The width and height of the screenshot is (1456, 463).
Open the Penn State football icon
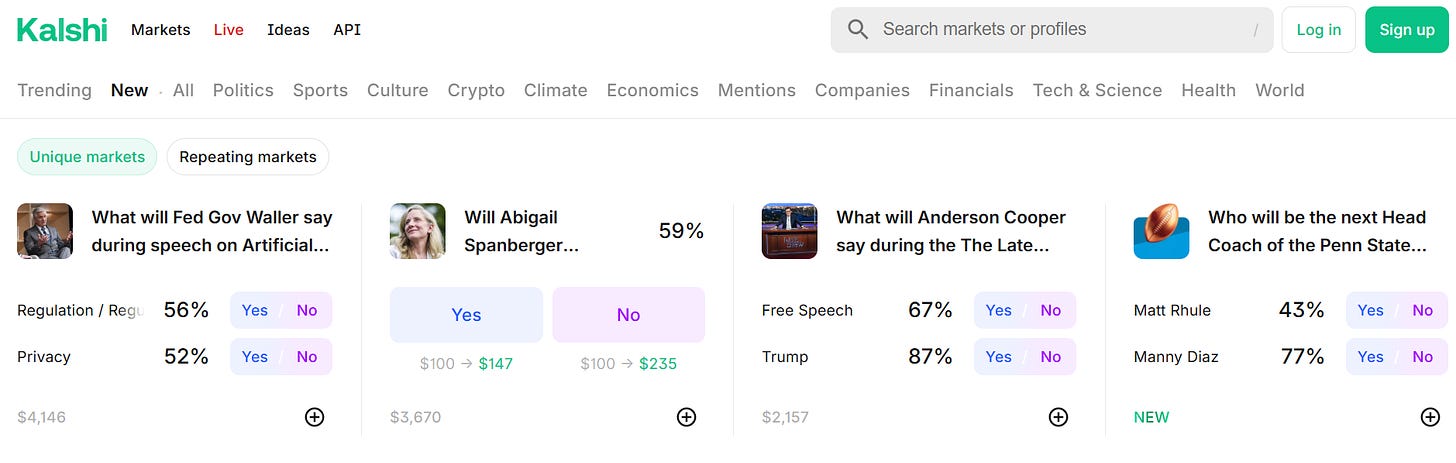1161,231
